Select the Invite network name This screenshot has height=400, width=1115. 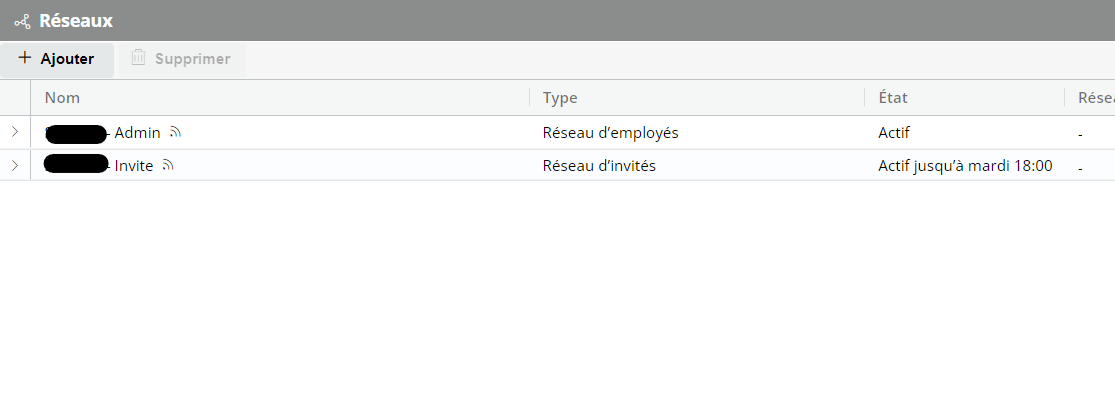point(134,165)
